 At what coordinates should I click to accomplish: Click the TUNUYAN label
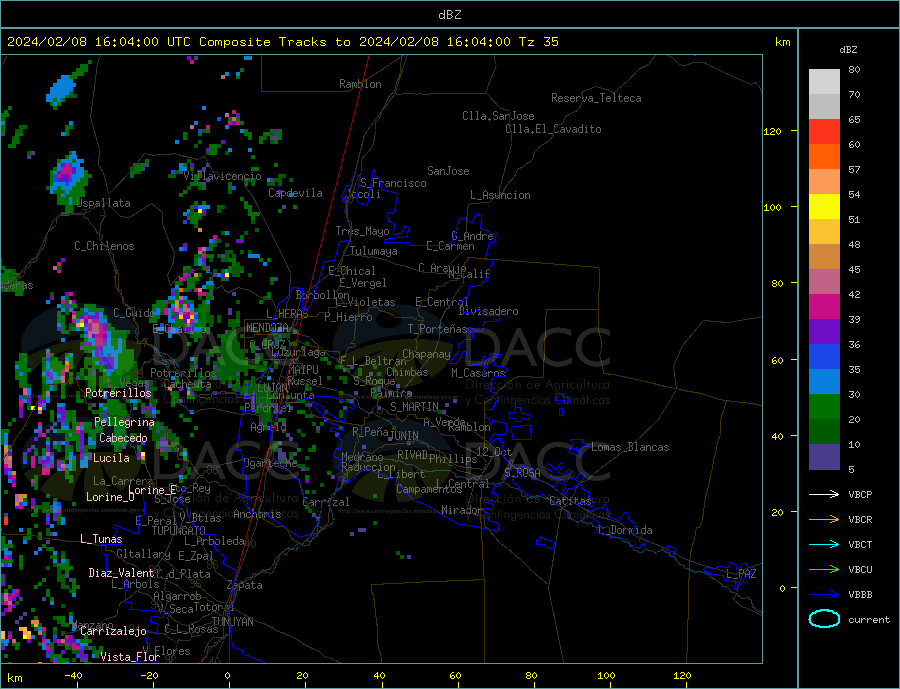pos(232,622)
